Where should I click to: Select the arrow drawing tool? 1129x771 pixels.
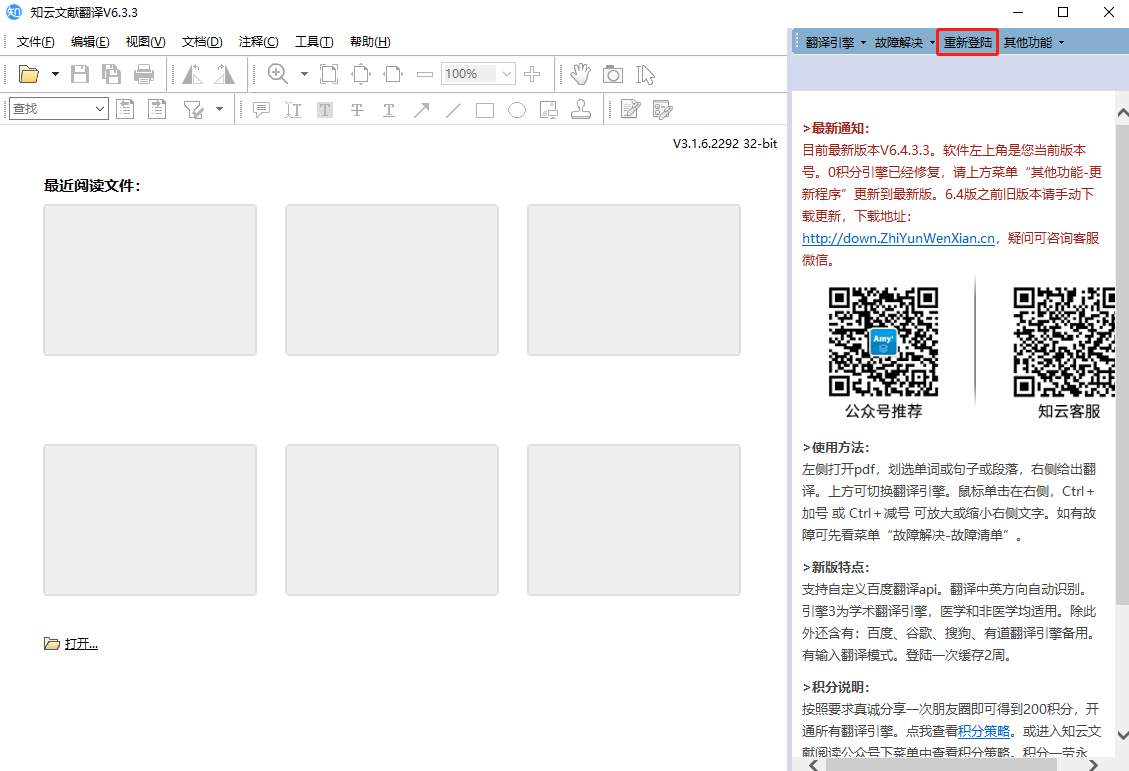[x=421, y=109]
